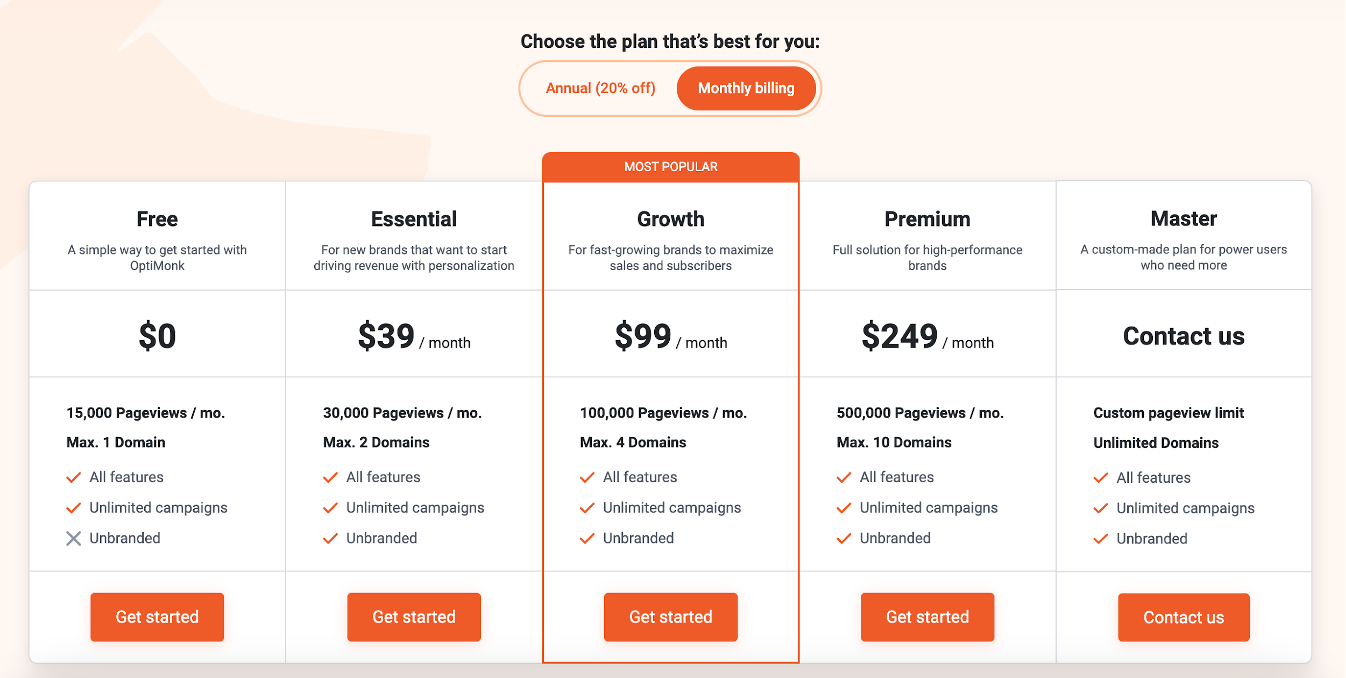Click the Master plan heading

pyautogui.click(x=1183, y=219)
